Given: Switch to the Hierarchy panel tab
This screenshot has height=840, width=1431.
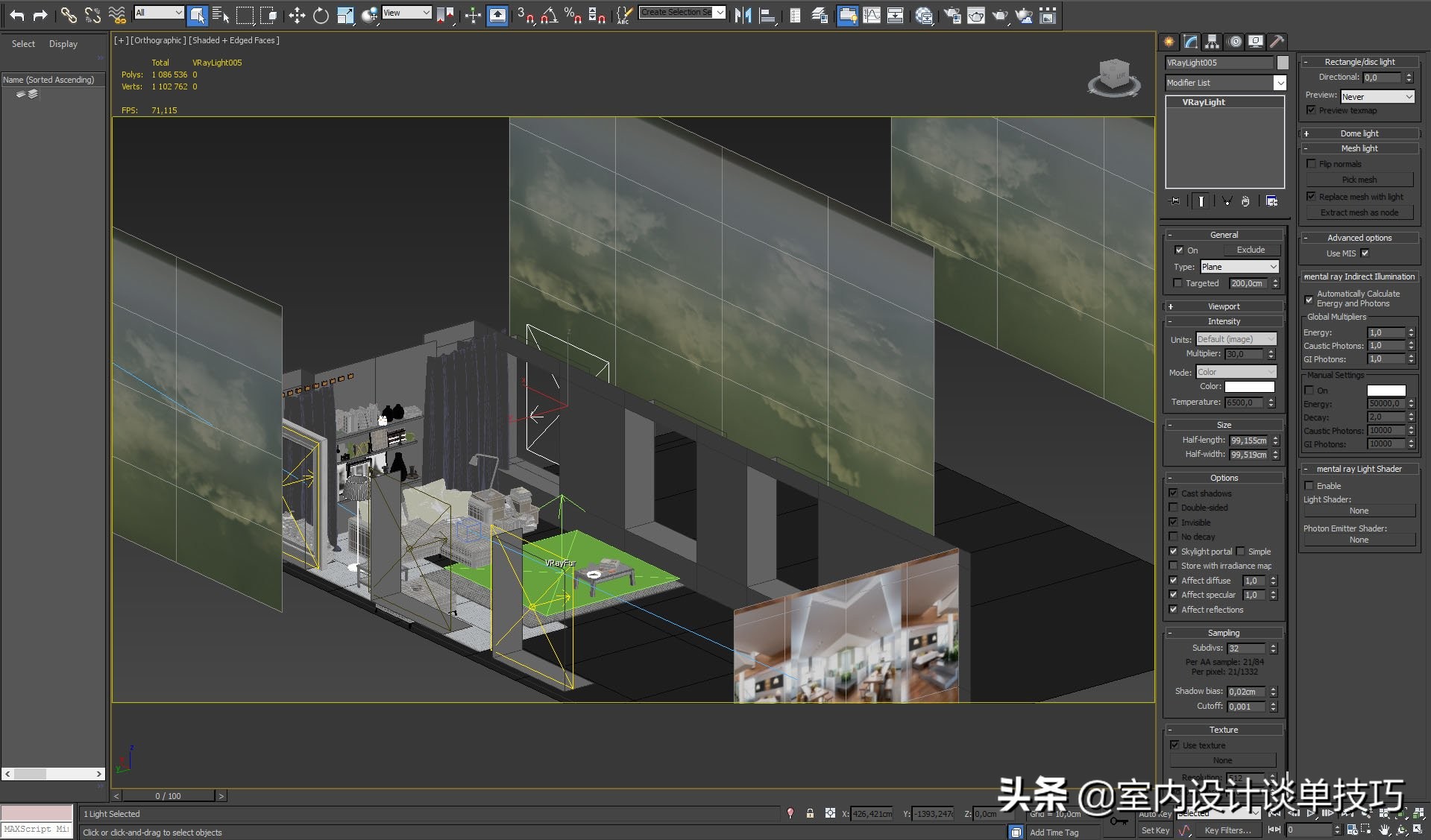Looking at the screenshot, I should point(1212,42).
